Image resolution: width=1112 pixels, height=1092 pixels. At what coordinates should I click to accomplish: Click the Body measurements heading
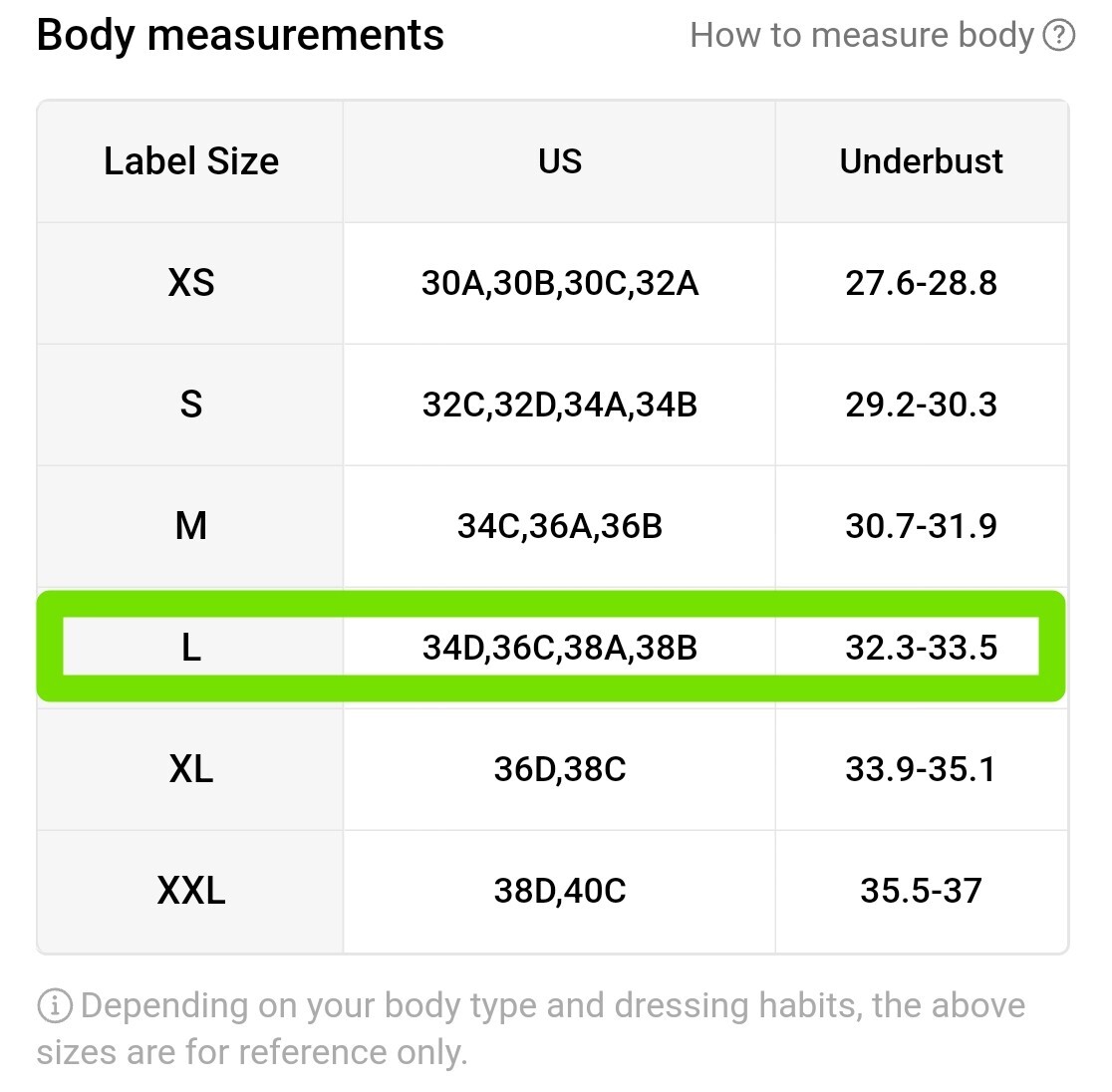click(x=240, y=36)
